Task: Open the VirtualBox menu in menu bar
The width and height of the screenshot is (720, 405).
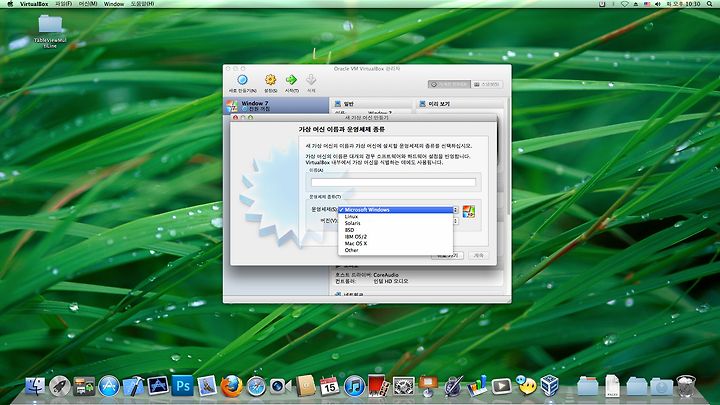Action: click(x=34, y=4)
